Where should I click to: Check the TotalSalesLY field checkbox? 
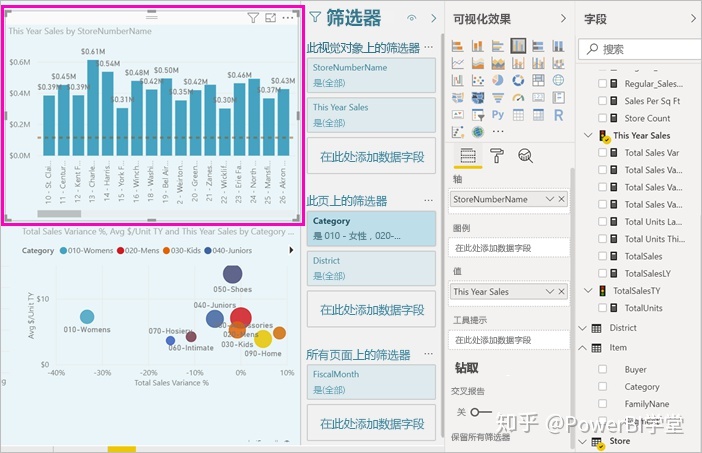click(603, 273)
